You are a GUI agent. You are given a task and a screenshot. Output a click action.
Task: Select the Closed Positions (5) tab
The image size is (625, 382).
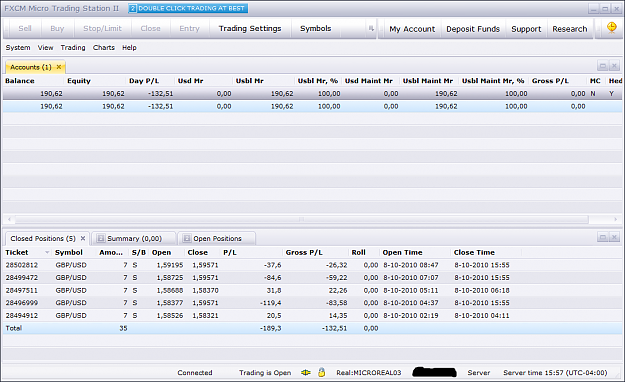point(43,238)
